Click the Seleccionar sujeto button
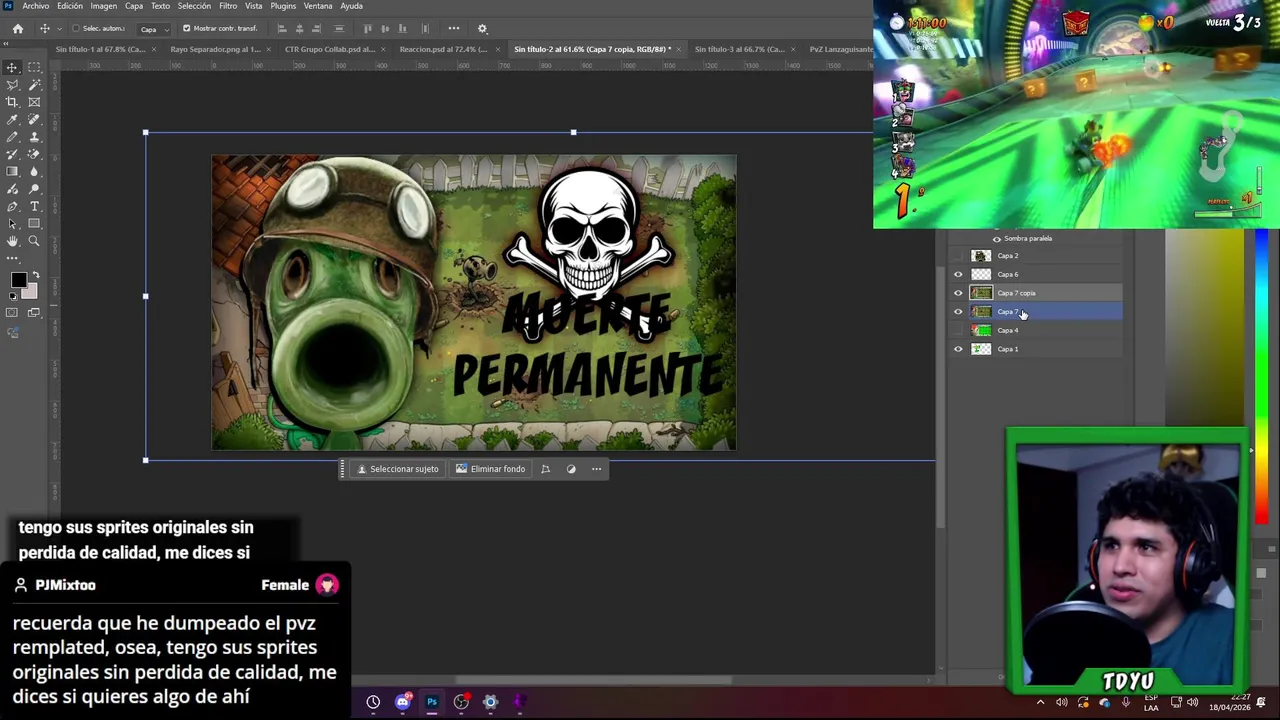1280x720 pixels. 398,469
